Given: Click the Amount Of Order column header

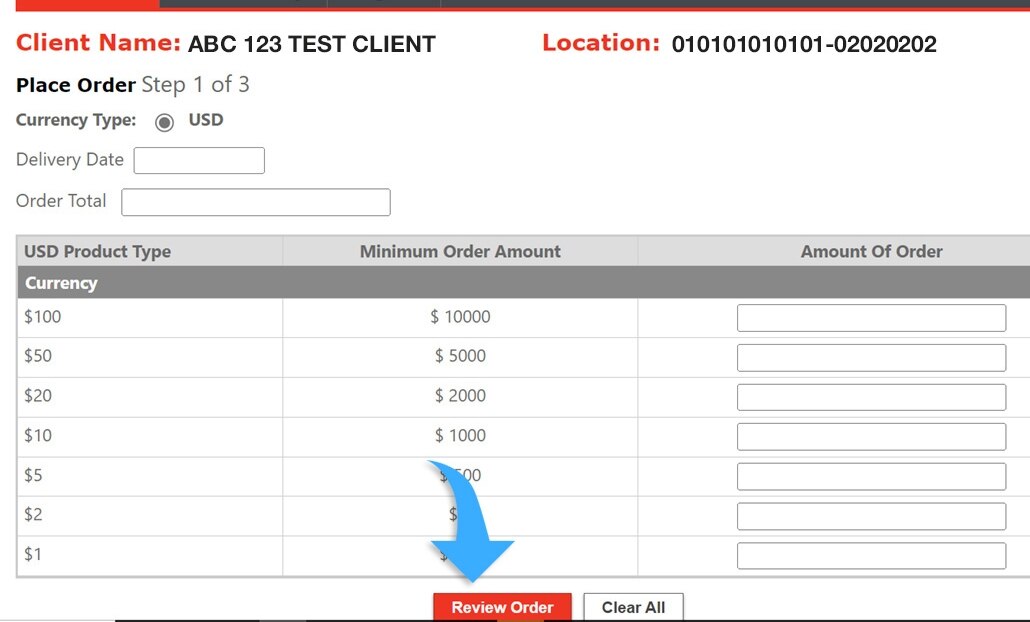Looking at the screenshot, I should (x=871, y=251).
